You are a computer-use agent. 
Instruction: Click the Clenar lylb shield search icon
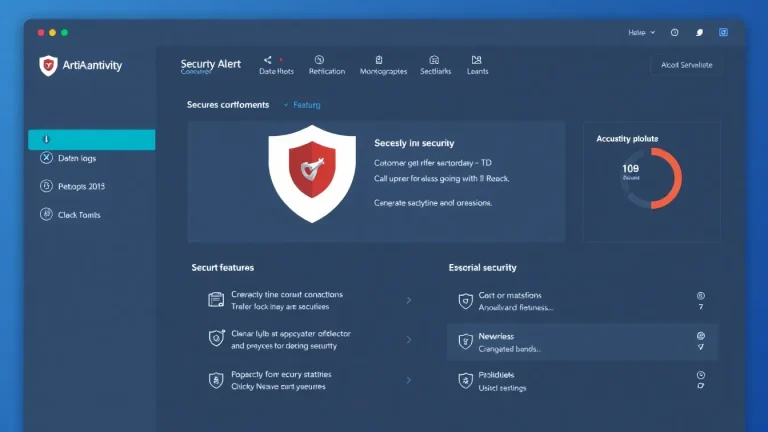point(216,337)
